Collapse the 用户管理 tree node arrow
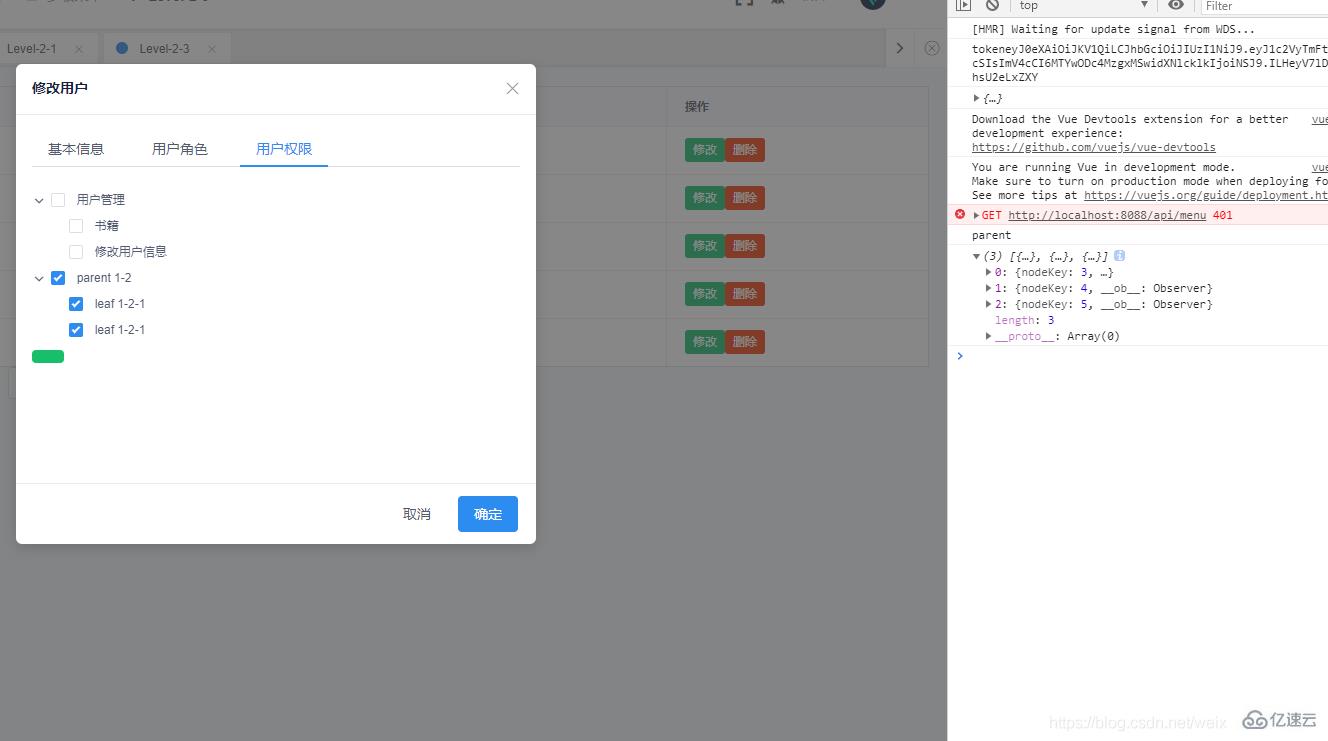1328x741 pixels. (39, 200)
